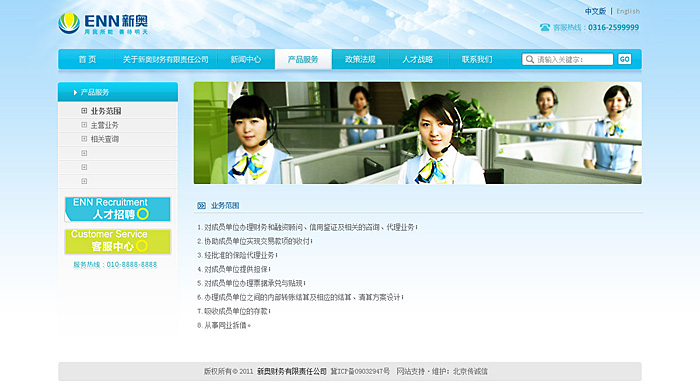This screenshot has width=700, height=387.
Task: Expand the second empty sidebar row's plus icon
Action: (84, 167)
